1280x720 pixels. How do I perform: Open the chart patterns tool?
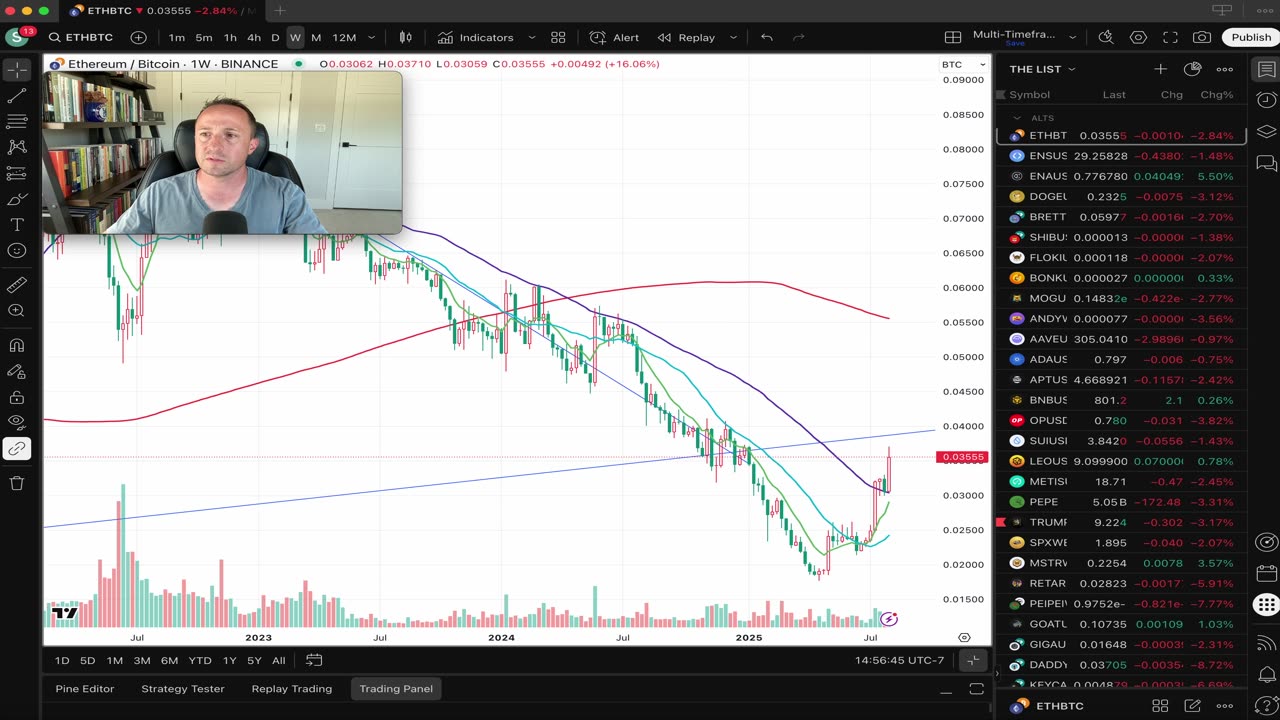click(x=17, y=147)
